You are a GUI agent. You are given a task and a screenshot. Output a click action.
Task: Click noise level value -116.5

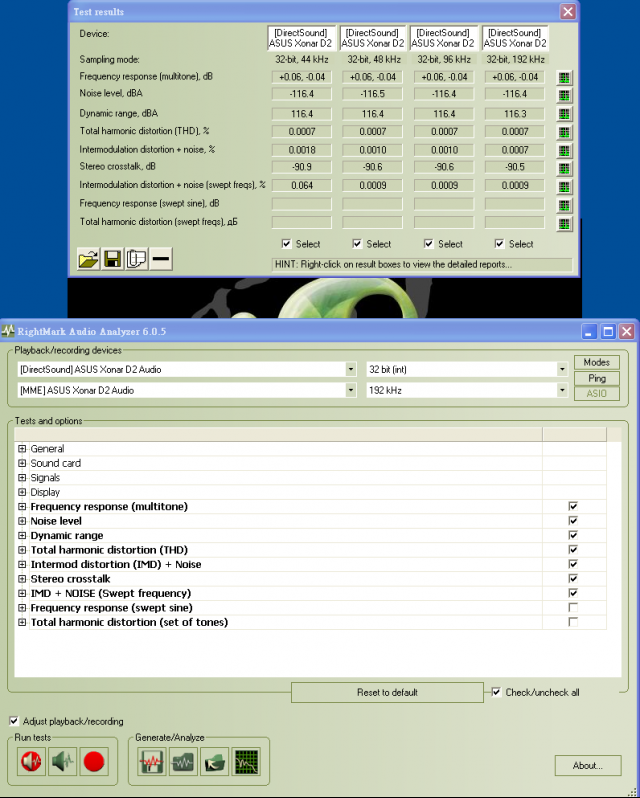[372, 94]
